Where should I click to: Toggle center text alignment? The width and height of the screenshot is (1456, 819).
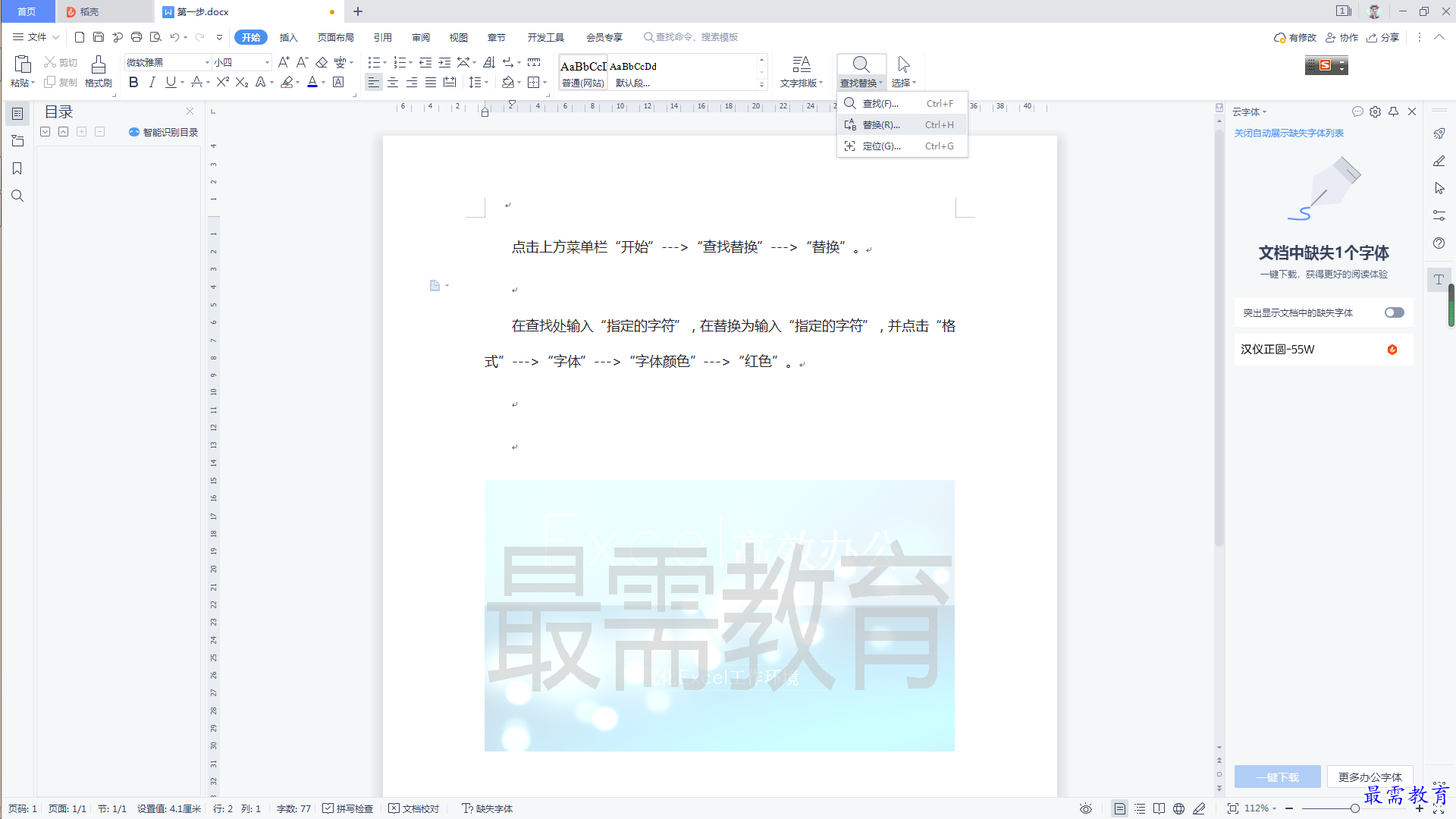click(393, 82)
